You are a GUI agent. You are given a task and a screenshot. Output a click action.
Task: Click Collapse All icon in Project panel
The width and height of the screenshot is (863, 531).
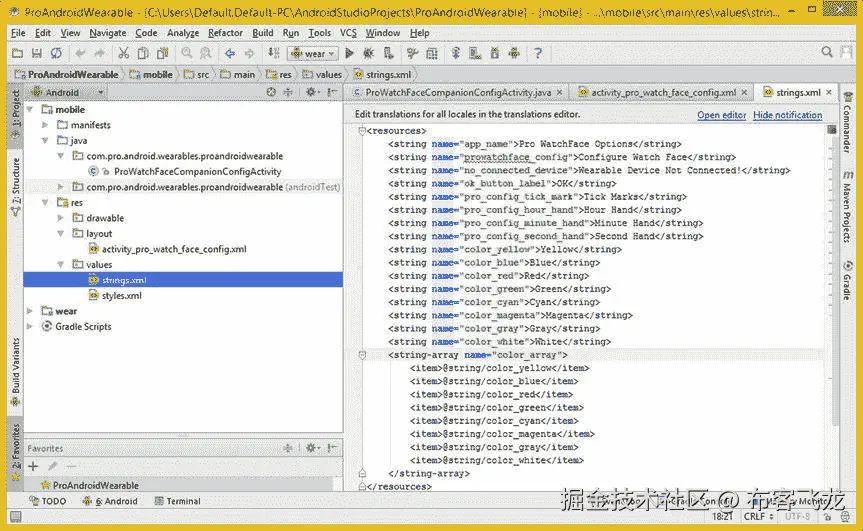287,92
